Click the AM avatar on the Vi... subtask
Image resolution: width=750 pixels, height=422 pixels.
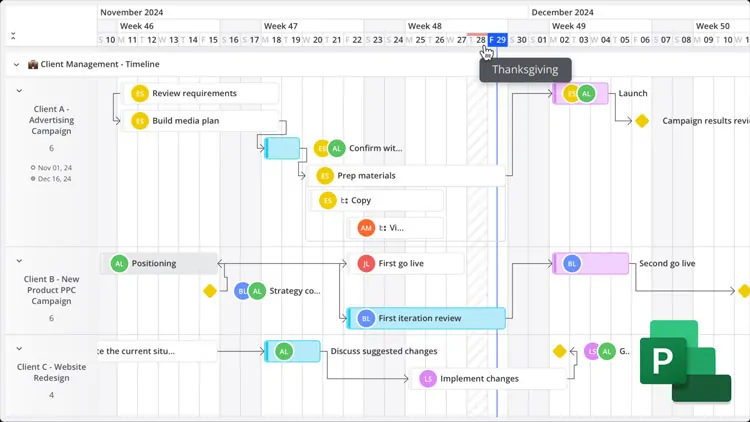(x=366, y=228)
